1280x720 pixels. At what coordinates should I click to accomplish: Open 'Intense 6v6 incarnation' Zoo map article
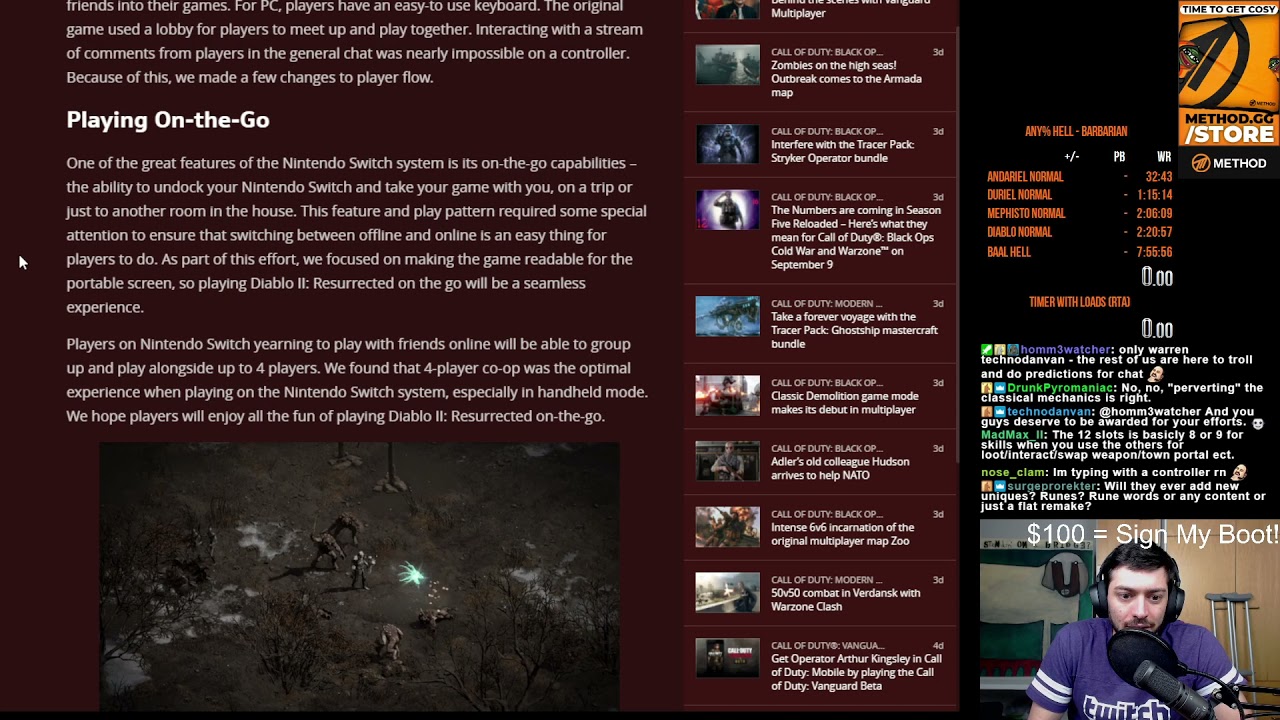coord(842,534)
